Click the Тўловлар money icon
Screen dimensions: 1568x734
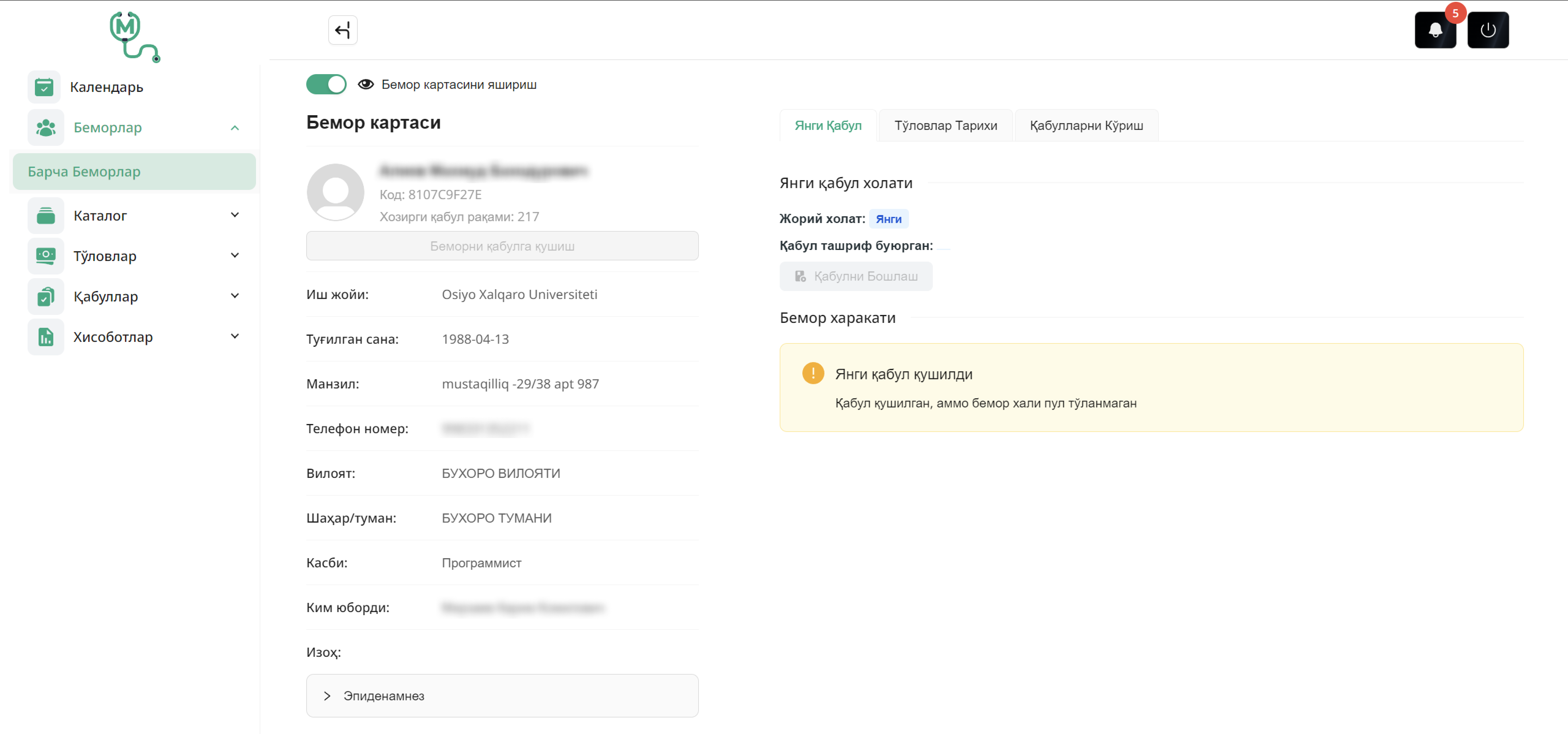(x=46, y=256)
